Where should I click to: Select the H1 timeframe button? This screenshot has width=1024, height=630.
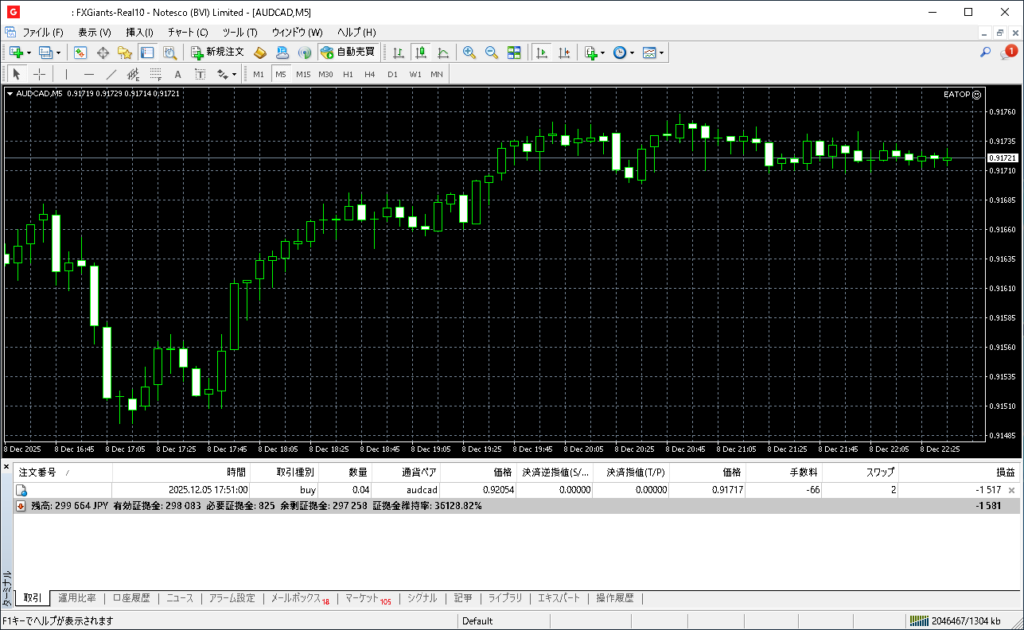click(x=348, y=74)
